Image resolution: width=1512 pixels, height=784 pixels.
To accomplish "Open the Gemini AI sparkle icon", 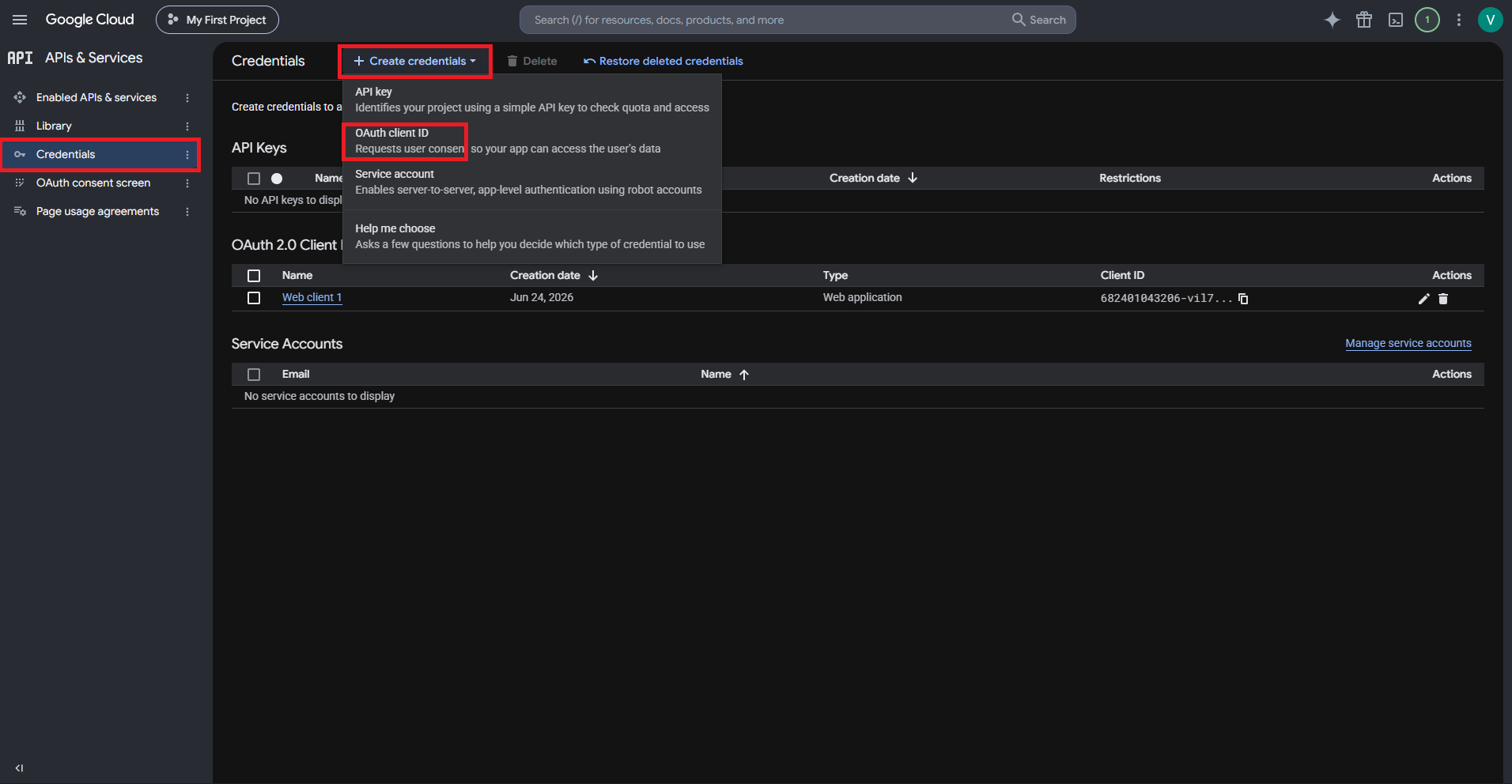I will pyautogui.click(x=1332, y=20).
